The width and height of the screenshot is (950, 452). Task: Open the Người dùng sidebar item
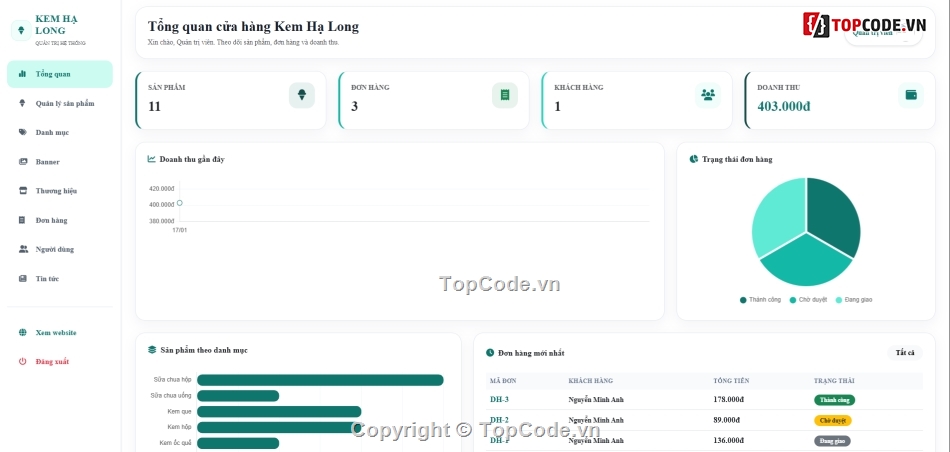tap(59, 249)
